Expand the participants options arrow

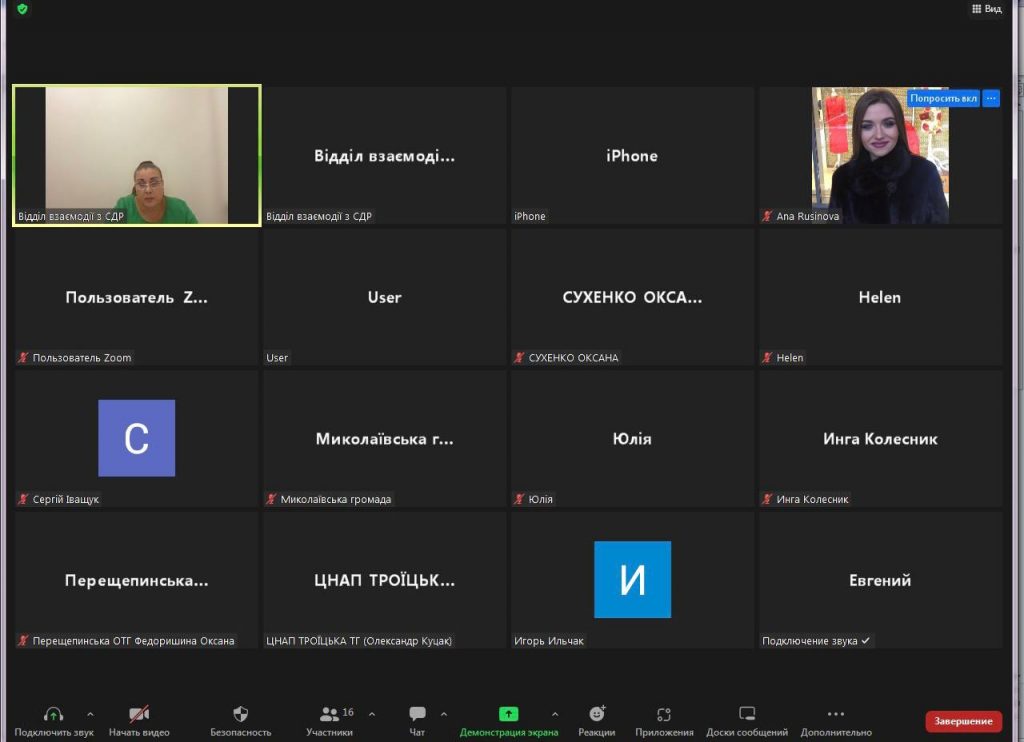click(372, 714)
